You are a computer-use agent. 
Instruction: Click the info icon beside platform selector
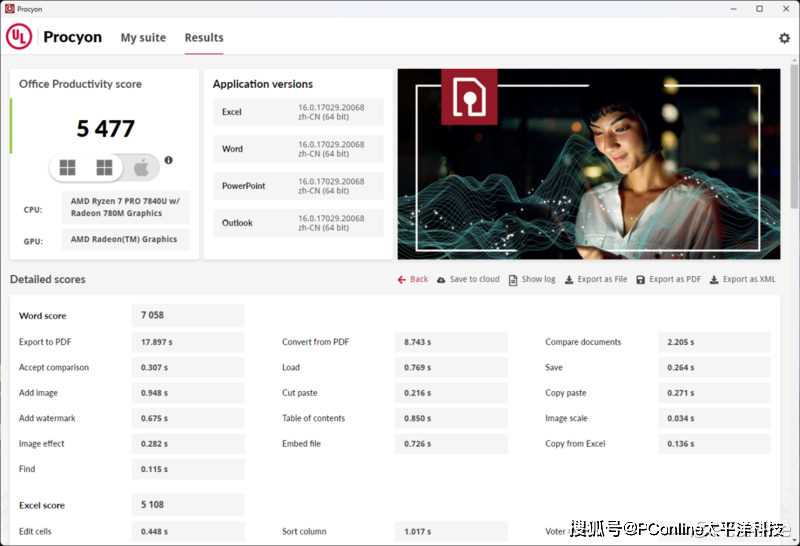point(168,160)
